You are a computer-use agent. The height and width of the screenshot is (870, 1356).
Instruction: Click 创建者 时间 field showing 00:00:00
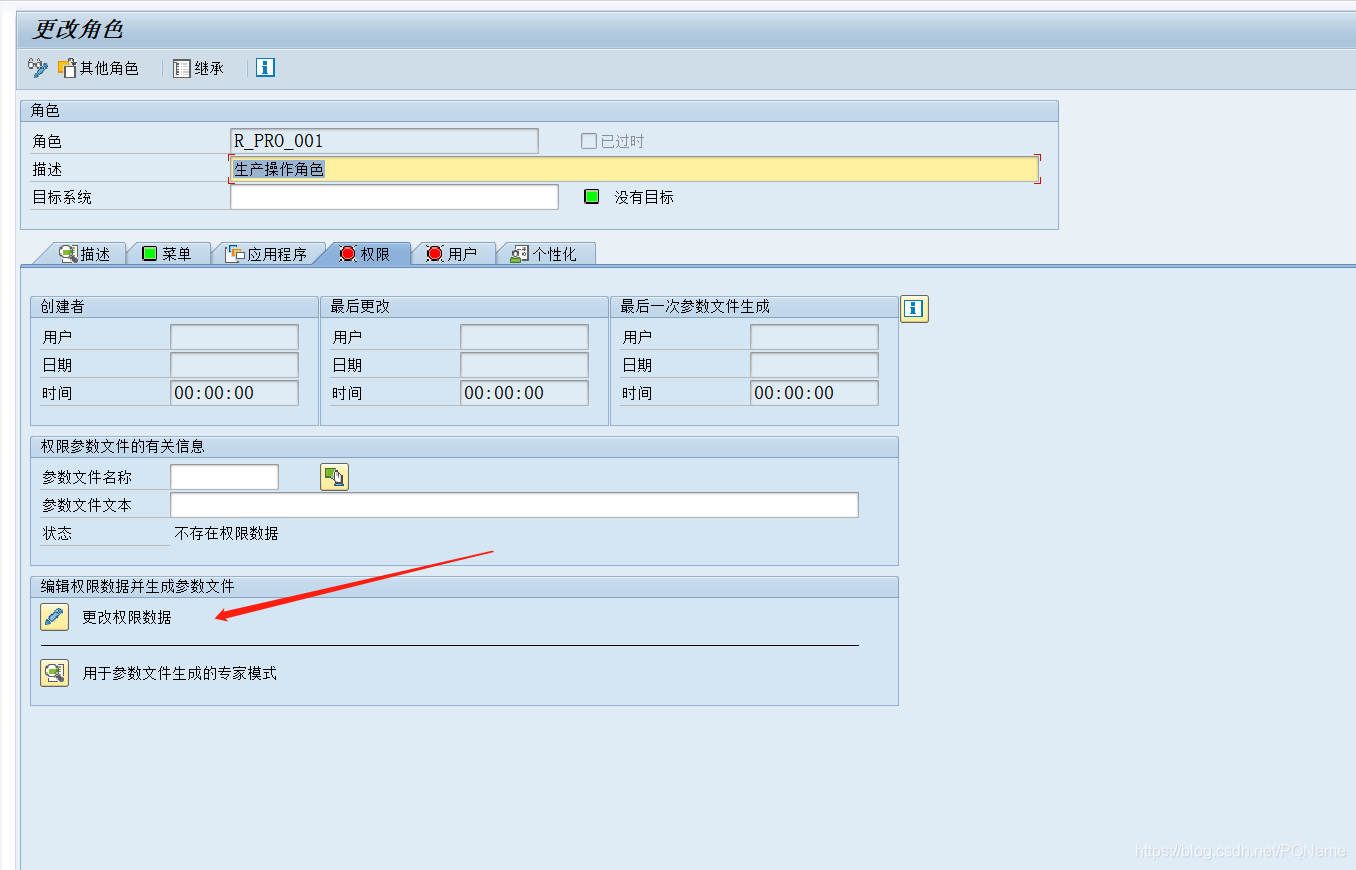pyautogui.click(x=234, y=393)
